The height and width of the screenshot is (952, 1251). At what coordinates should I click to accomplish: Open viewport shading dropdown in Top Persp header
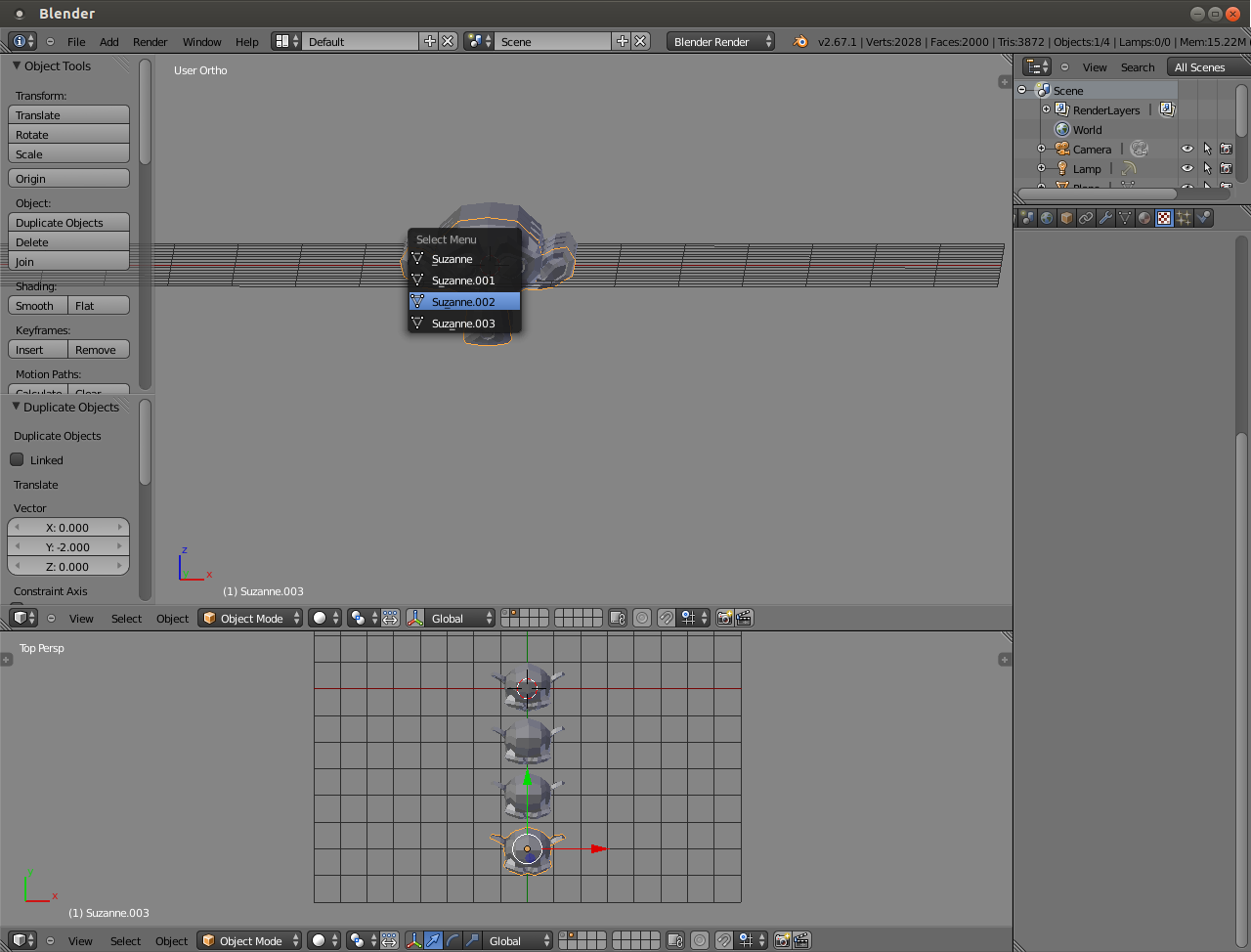click(x=324, y=940)
